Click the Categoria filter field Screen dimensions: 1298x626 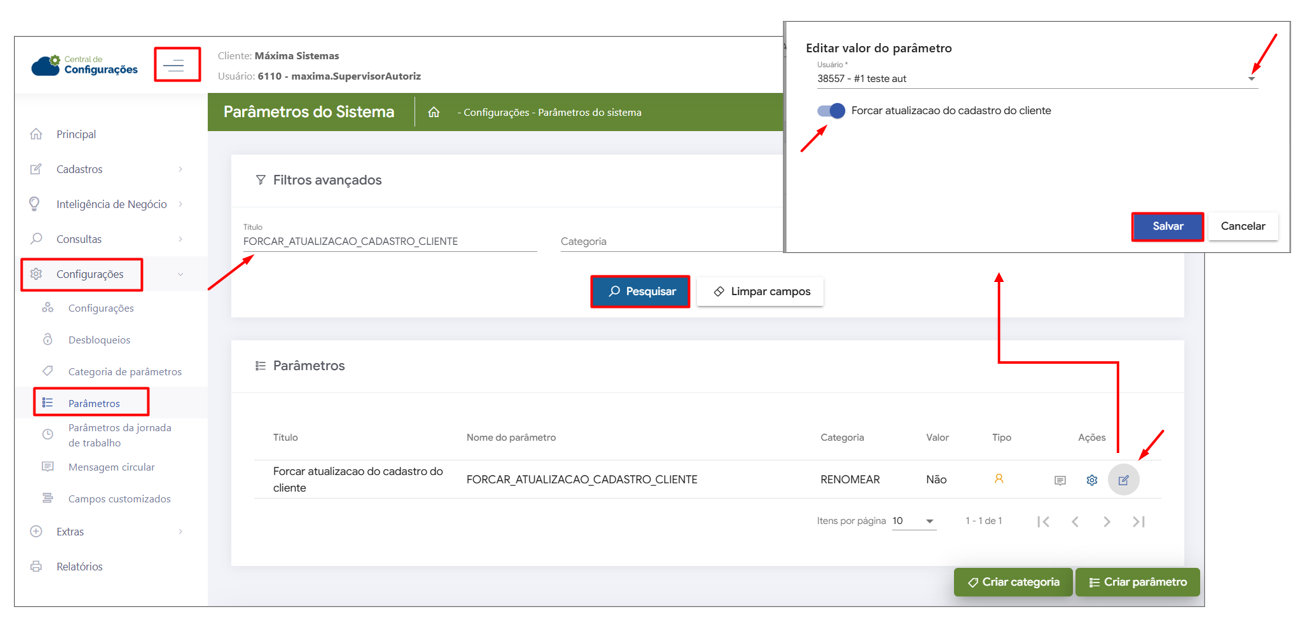tap(670, 241)
